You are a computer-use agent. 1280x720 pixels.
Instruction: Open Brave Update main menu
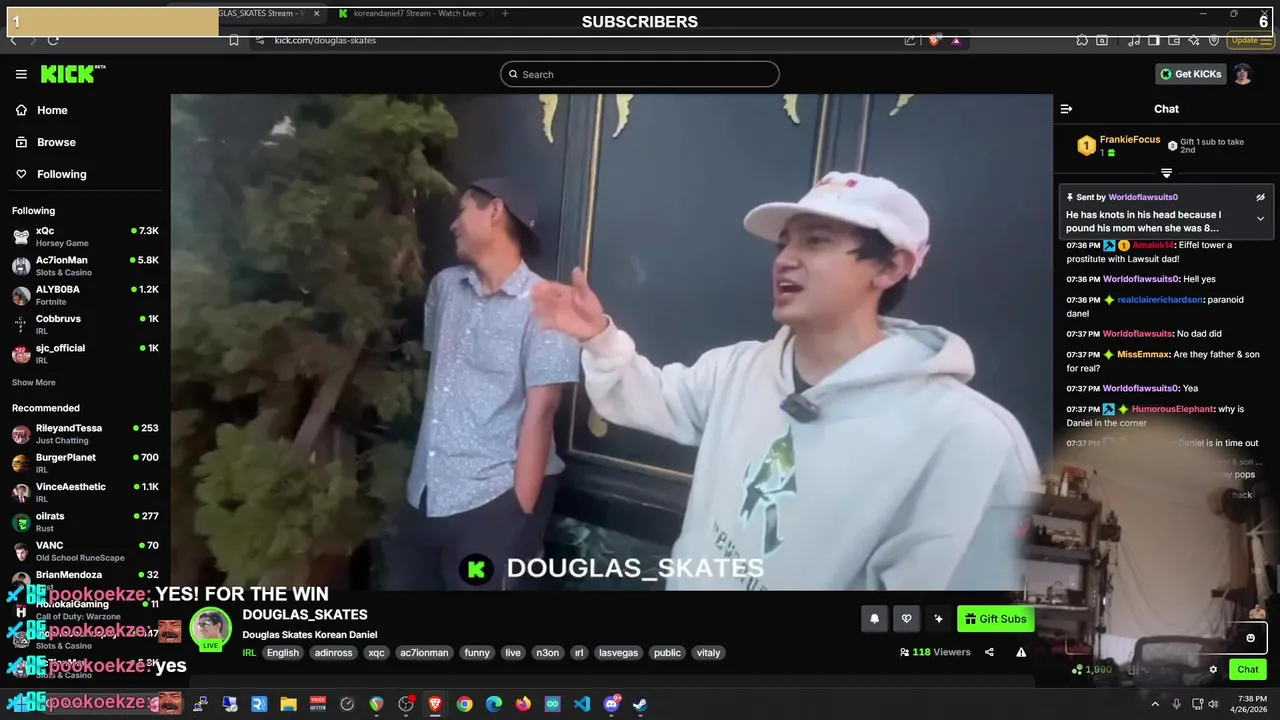pos(1251,40)
